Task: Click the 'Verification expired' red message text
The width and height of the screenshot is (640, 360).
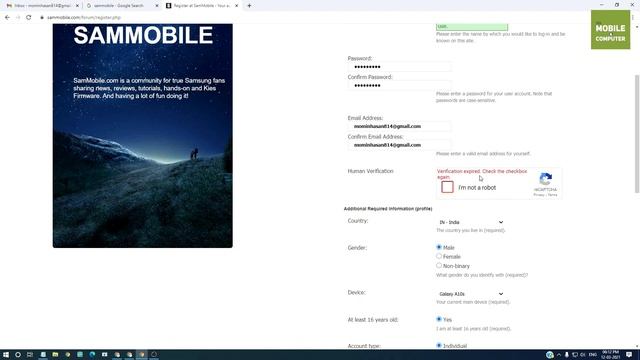Action: 482,174
